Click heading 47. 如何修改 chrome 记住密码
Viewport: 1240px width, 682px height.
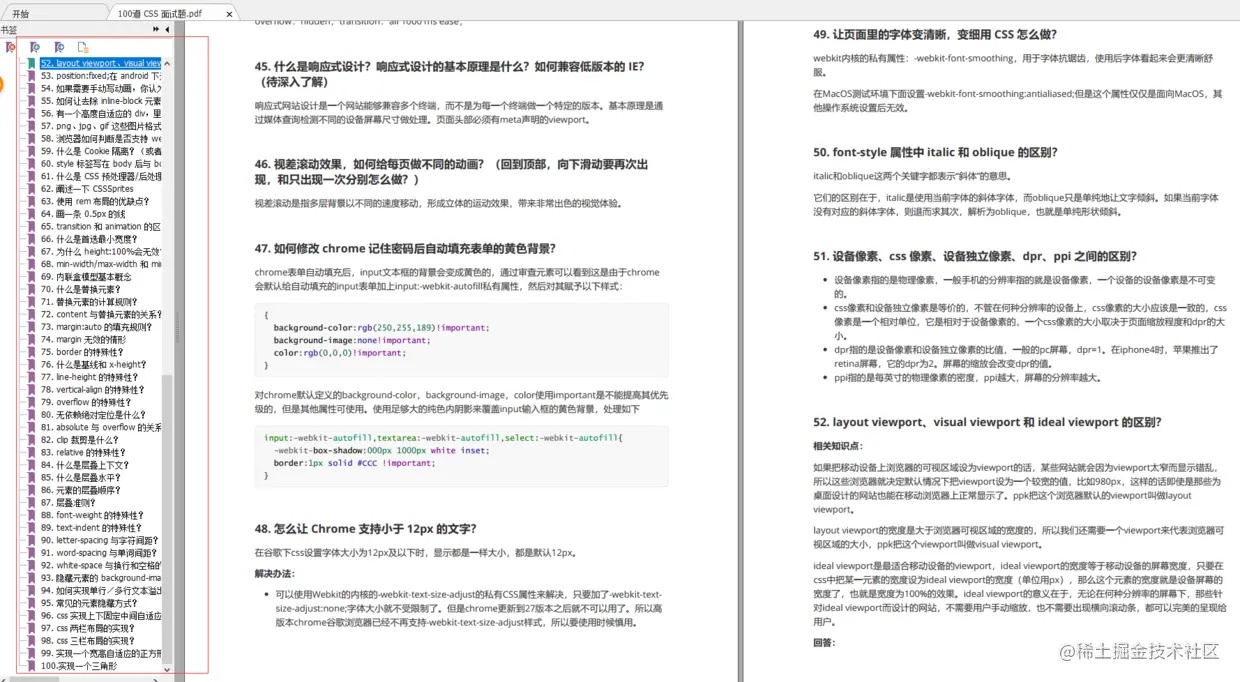pyautogui.click(x=405, y=249)
